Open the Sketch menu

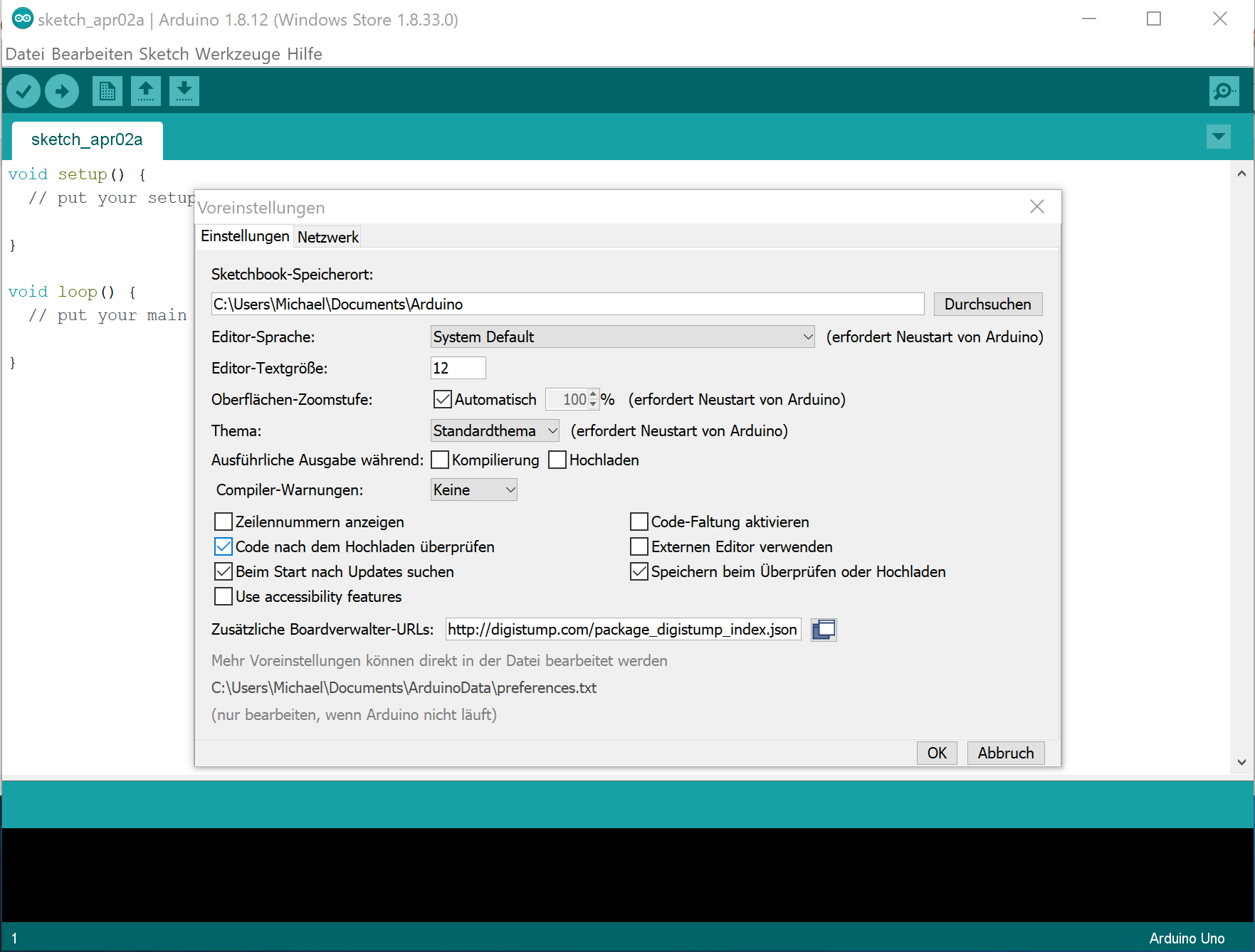click(x=164, y=54)
